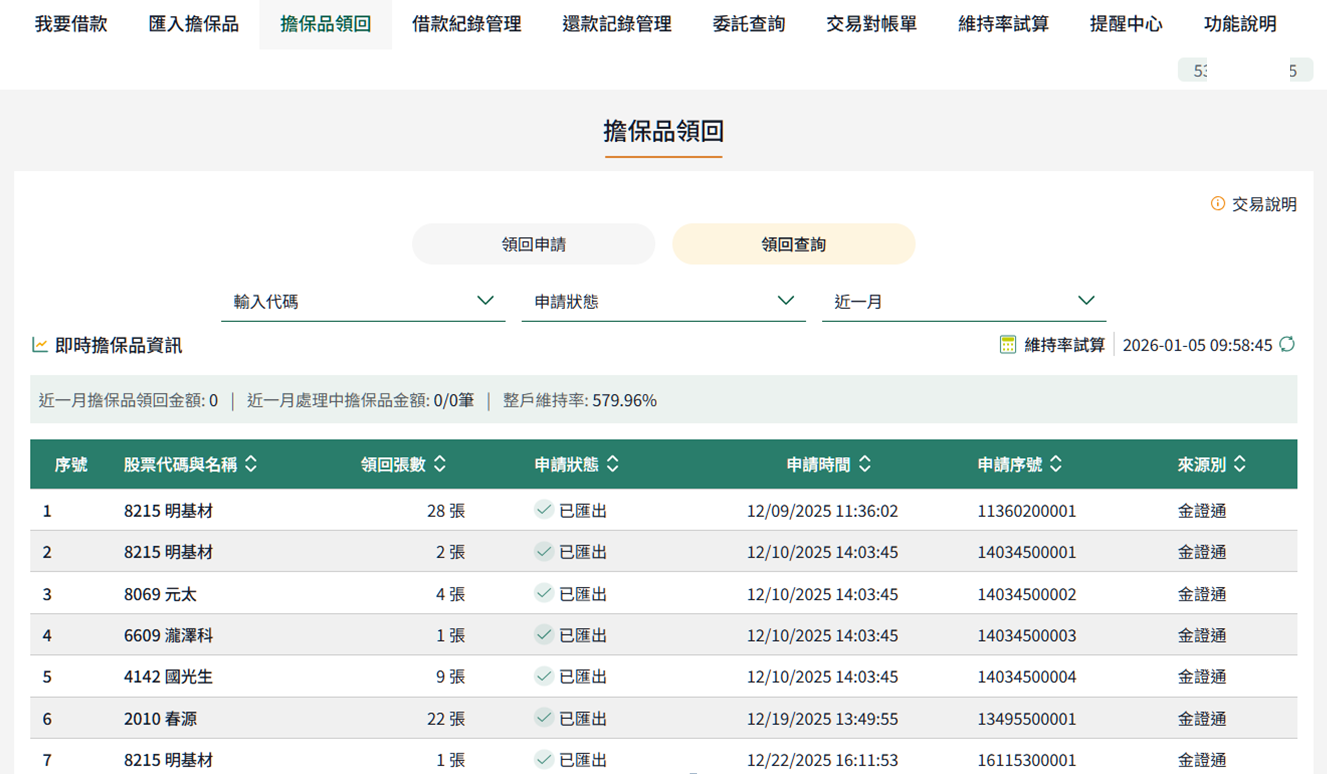
Task: Select the 領回查詢 toggle
Action: point(793,244)
